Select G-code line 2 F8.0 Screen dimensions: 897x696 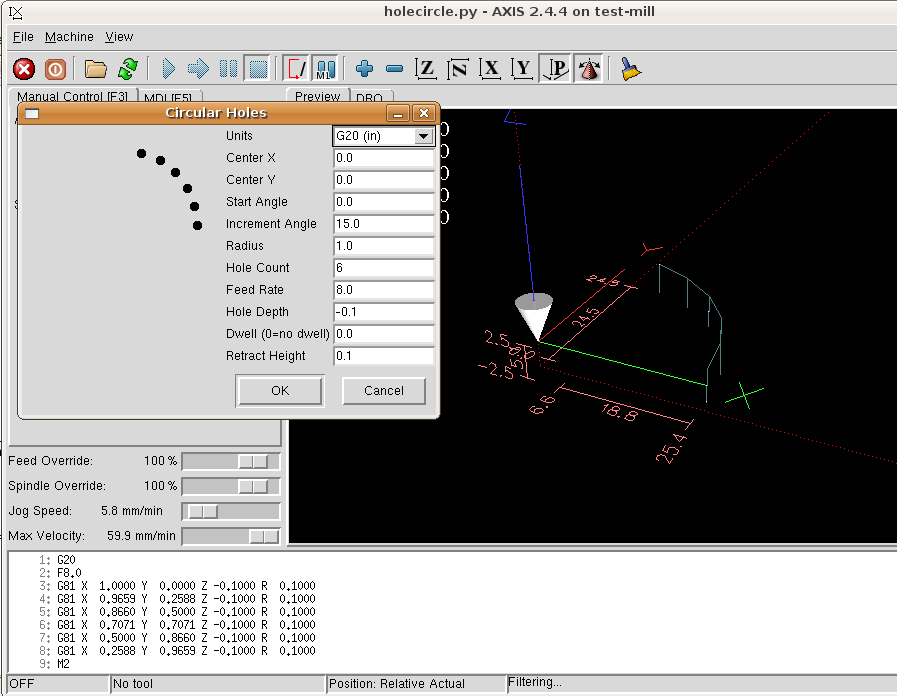pyautogui.click(x=69, y=573)
